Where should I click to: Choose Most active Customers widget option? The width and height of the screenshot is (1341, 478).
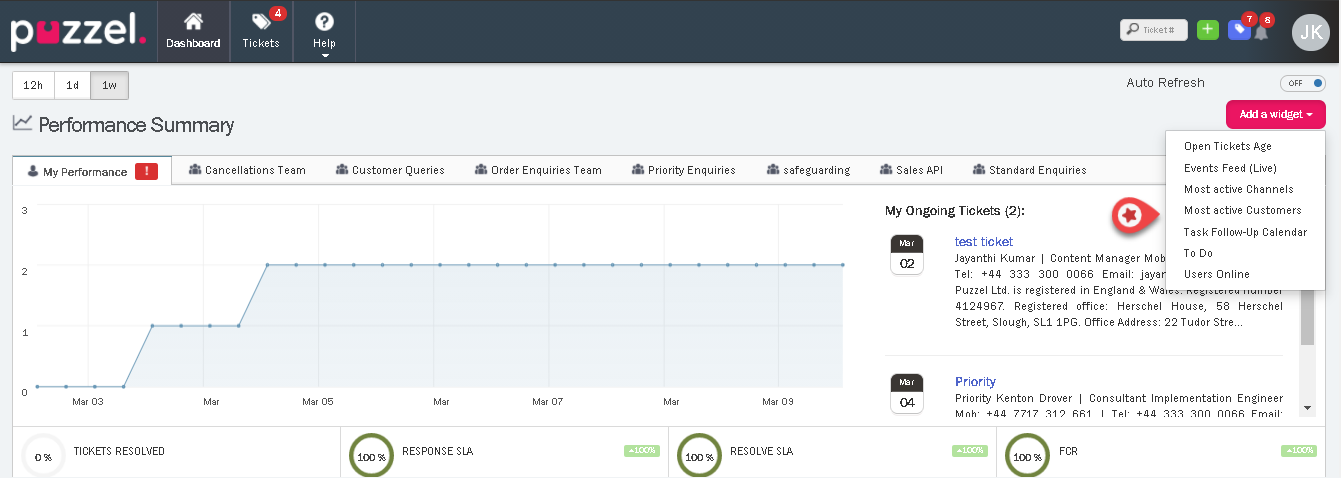click(x=1242, y=211)
